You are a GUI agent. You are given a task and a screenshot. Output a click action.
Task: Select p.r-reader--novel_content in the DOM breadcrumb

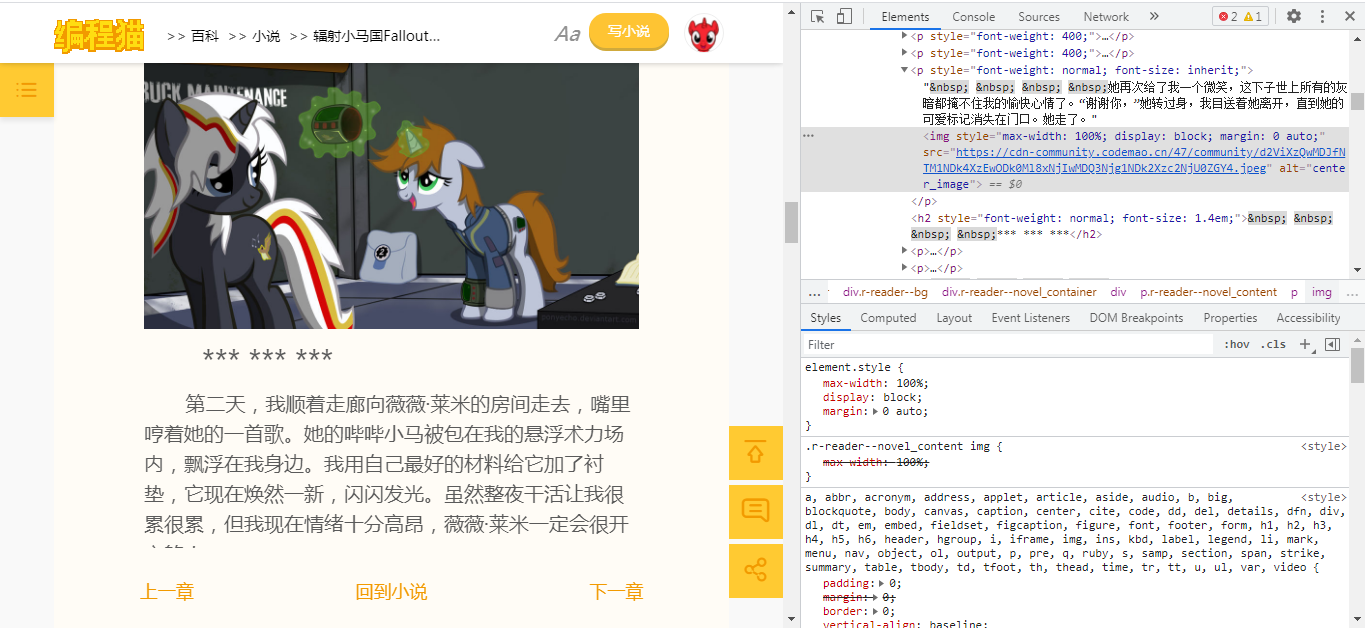click(1208, 292)
